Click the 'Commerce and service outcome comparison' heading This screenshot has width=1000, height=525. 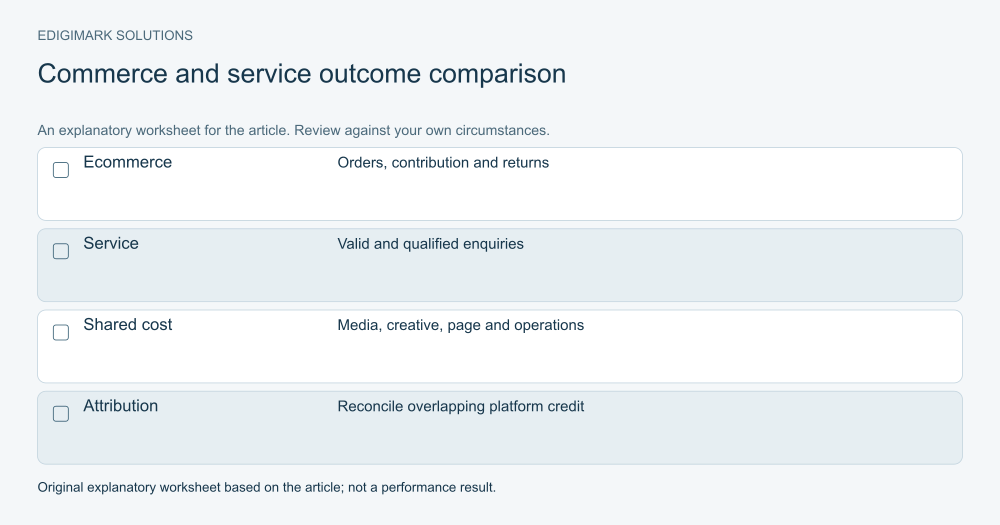point(302,74)
